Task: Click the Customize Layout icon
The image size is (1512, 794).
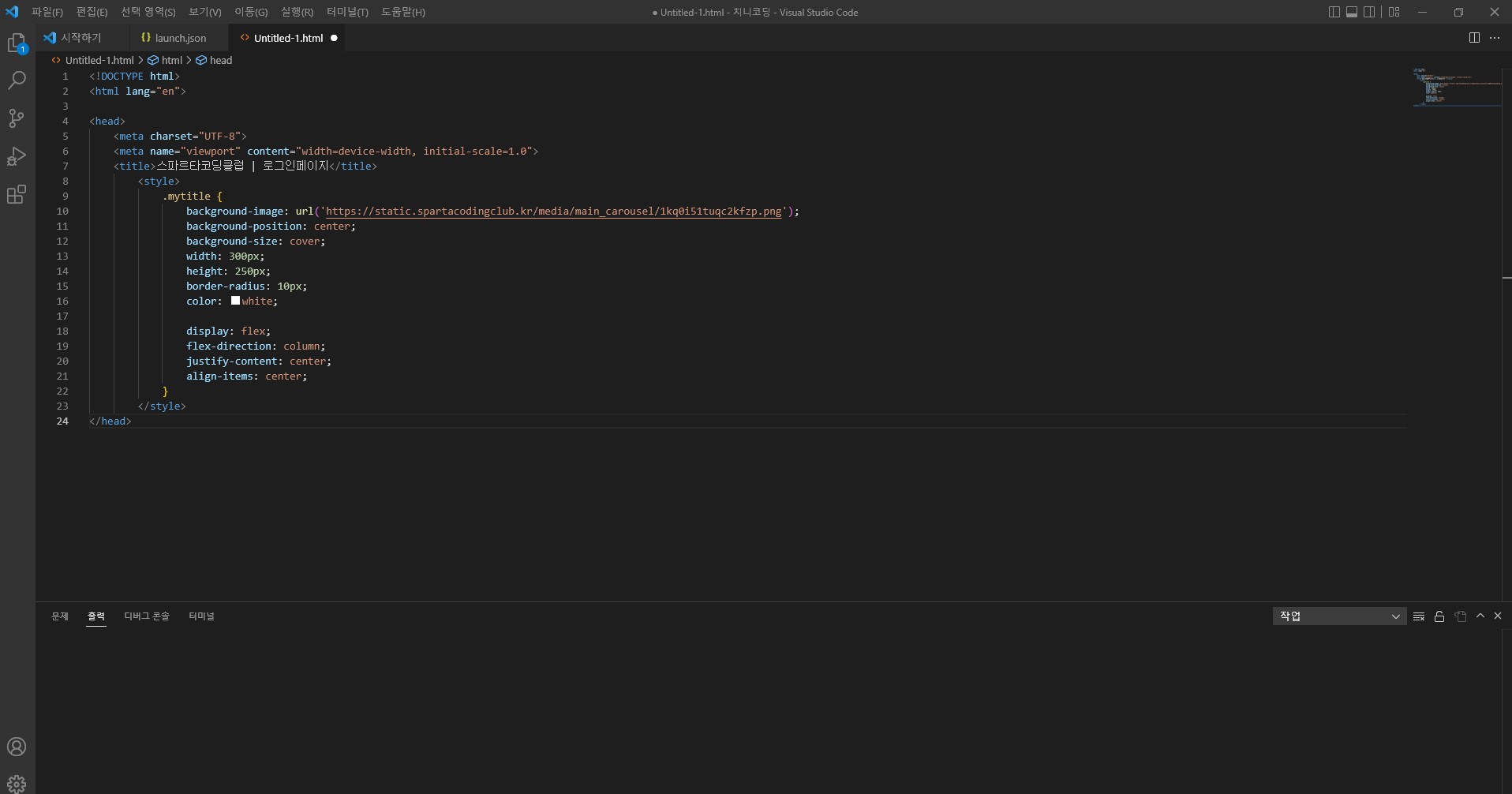Action: coord(1394,12)
